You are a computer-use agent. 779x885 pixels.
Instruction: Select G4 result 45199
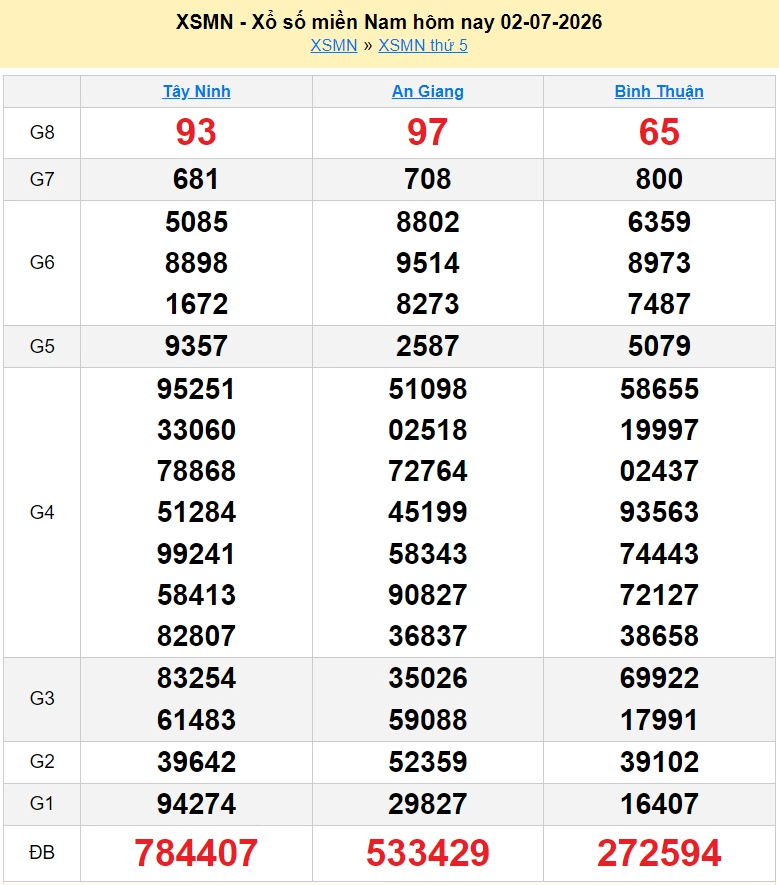[x=428, y=512]
